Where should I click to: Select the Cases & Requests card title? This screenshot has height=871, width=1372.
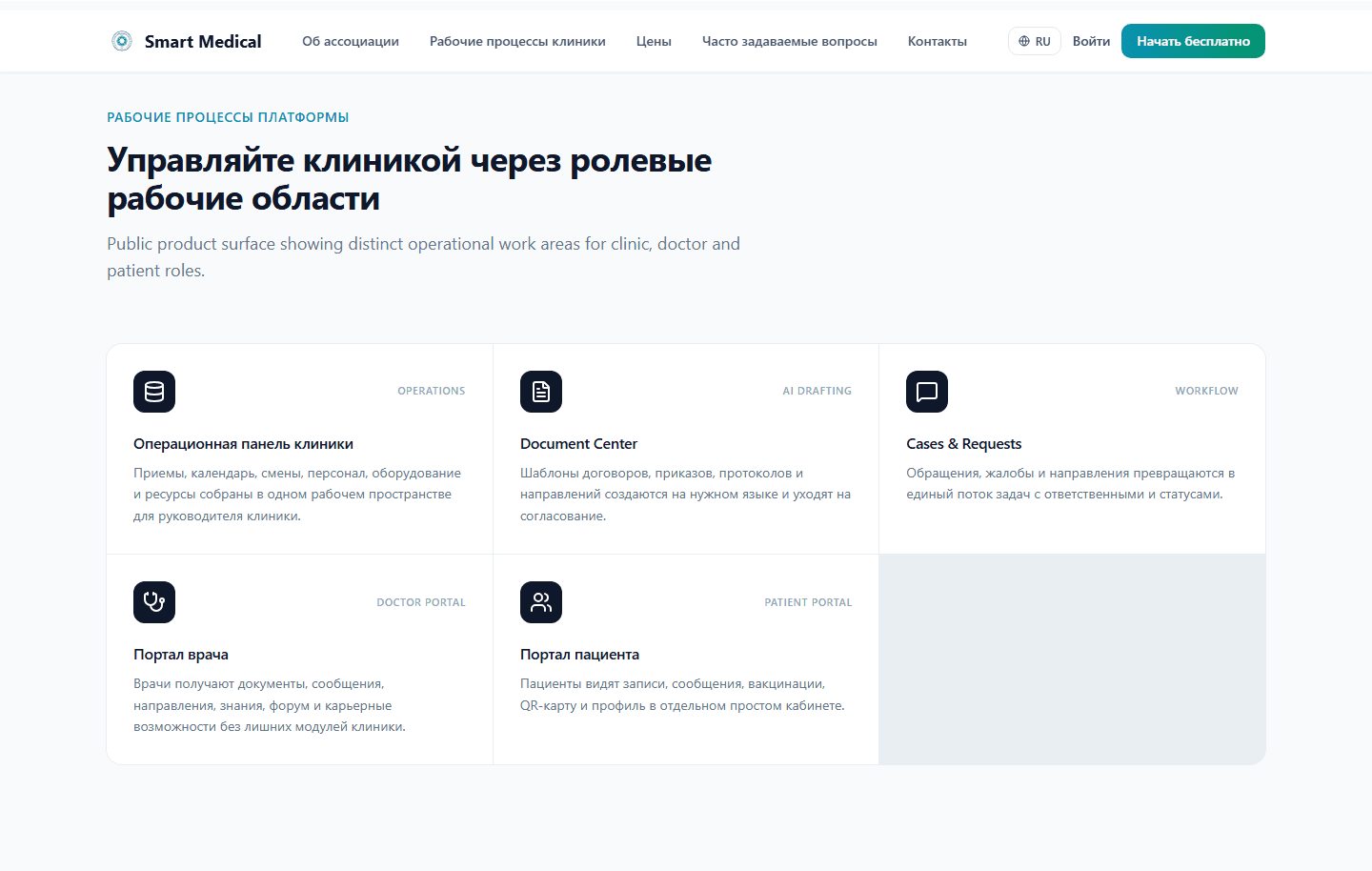tap(963, 444)
